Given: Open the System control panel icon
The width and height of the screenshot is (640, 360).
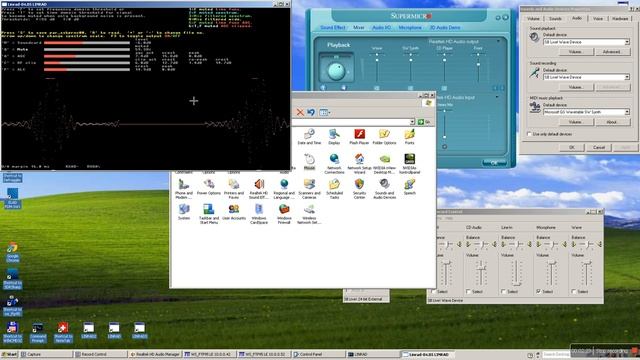Looking at the screenshot, I should click(184, 212).
